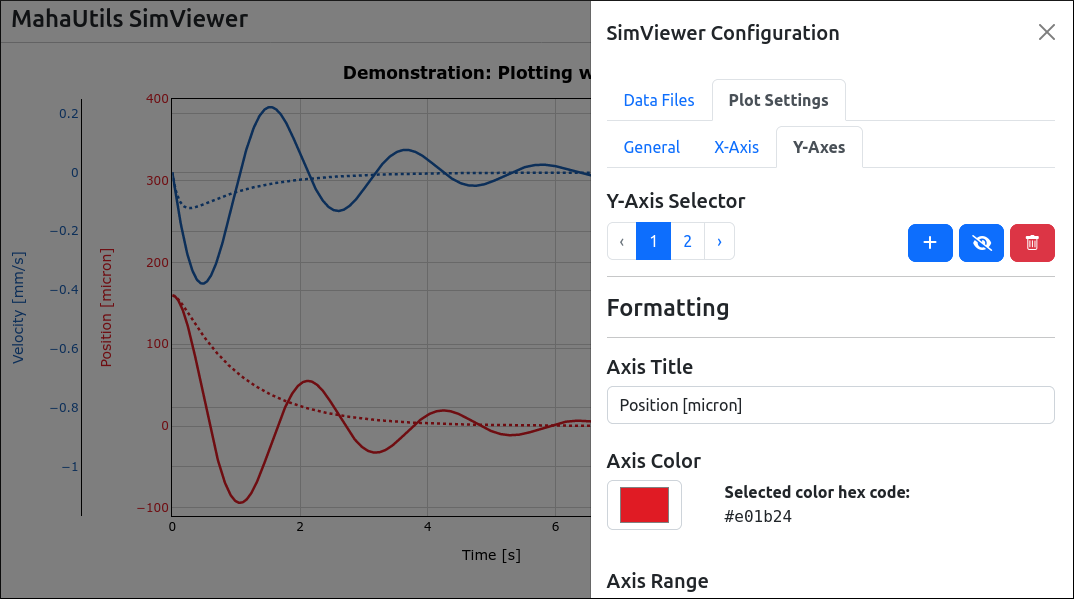Open the red Axis Color picker swatch
Image resolution: width=1074 pixels, height=599 pixels.
[x=644, y=505]
